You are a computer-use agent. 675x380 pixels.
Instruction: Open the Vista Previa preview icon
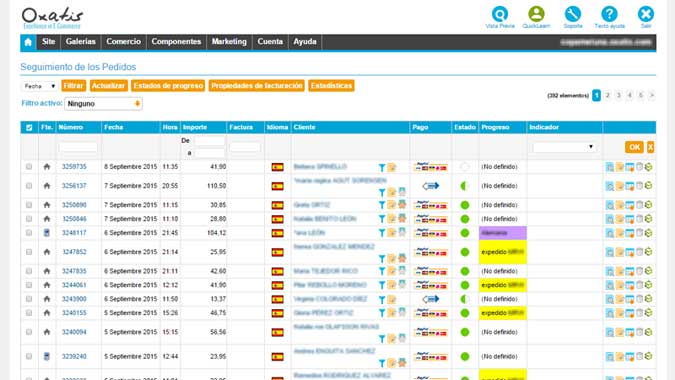coord(499,14)
